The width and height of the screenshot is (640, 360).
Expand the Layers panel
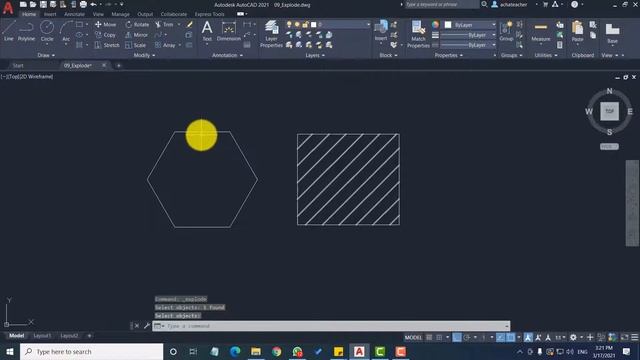click(315, 55)
